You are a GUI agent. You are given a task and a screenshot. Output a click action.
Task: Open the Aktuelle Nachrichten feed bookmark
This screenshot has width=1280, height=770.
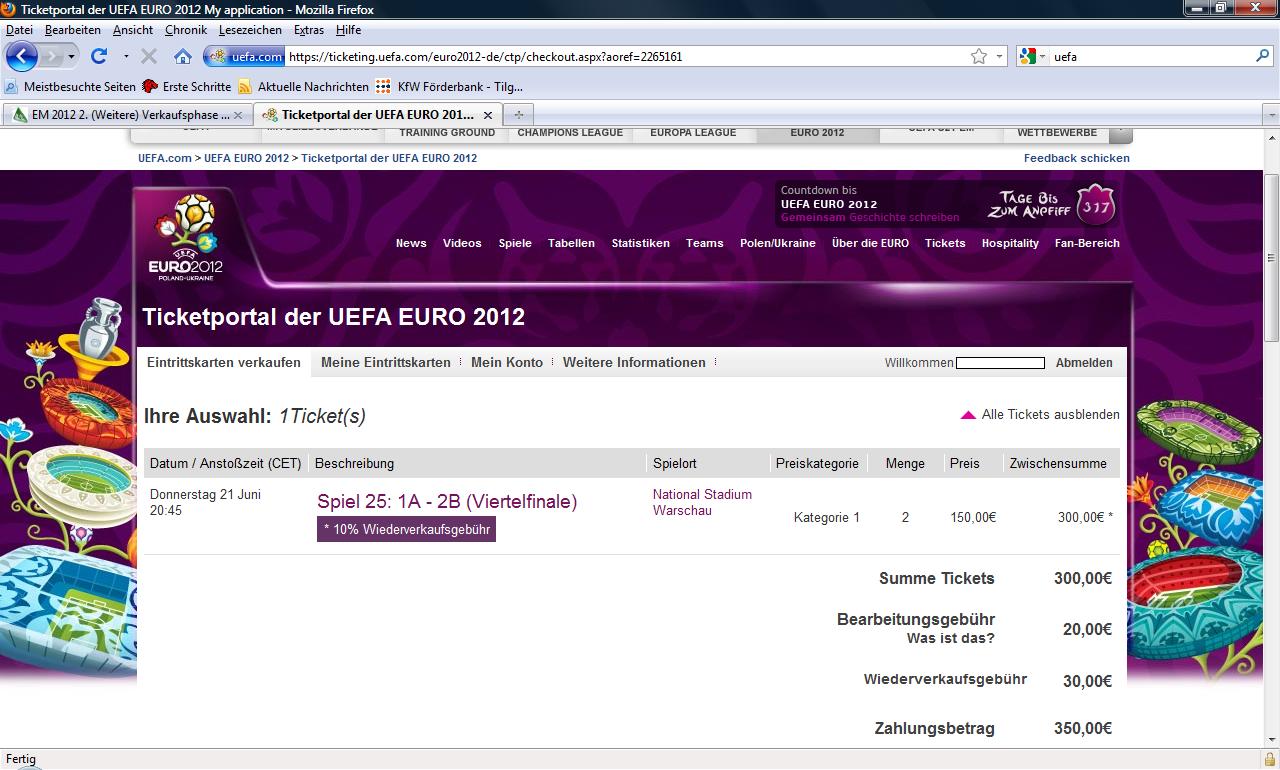(303, 87)
